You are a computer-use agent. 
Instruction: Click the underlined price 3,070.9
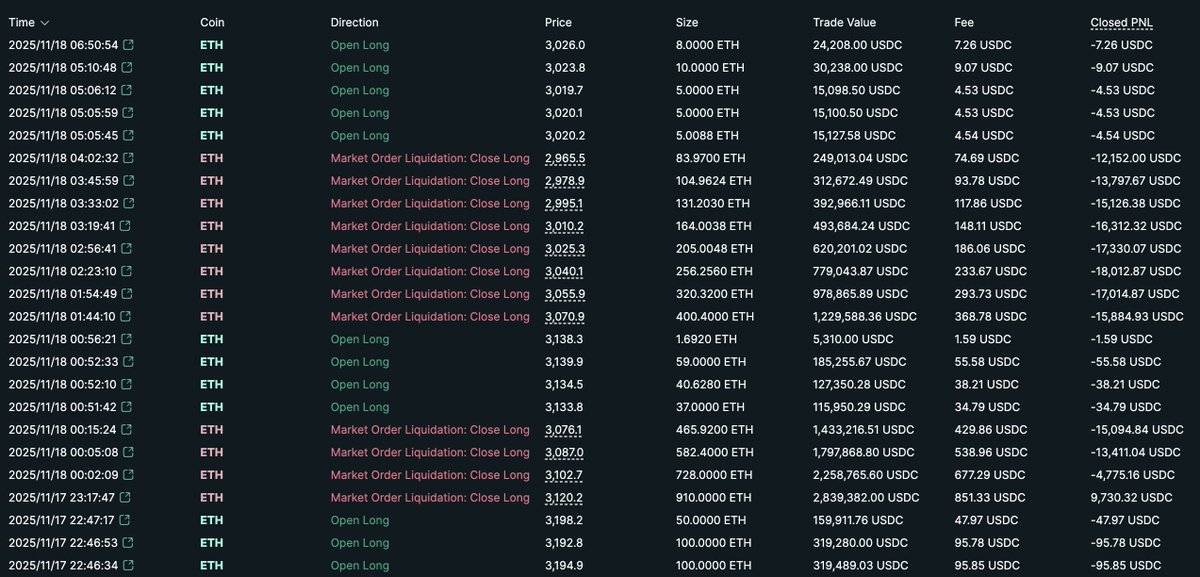pos(565,317)
